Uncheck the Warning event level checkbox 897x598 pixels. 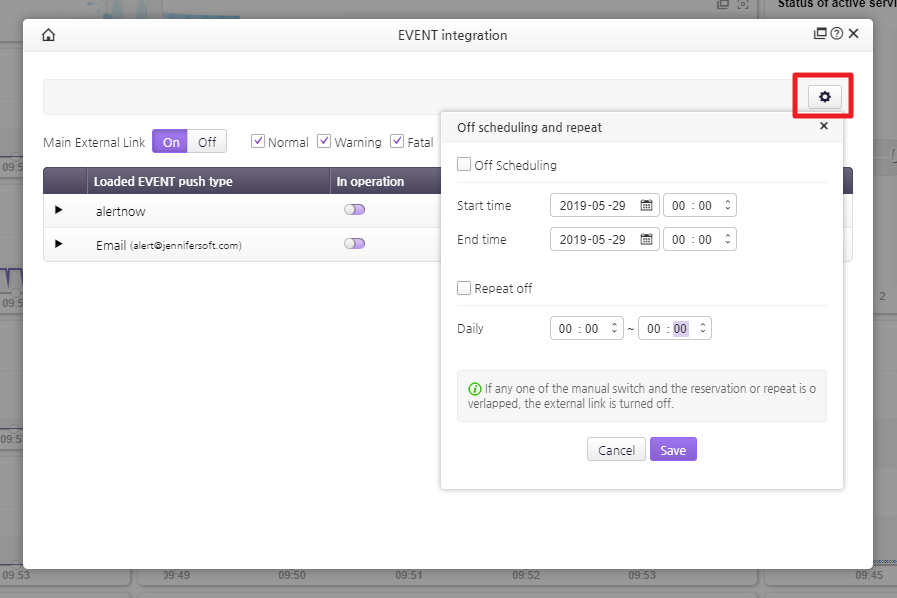[324, 142]
